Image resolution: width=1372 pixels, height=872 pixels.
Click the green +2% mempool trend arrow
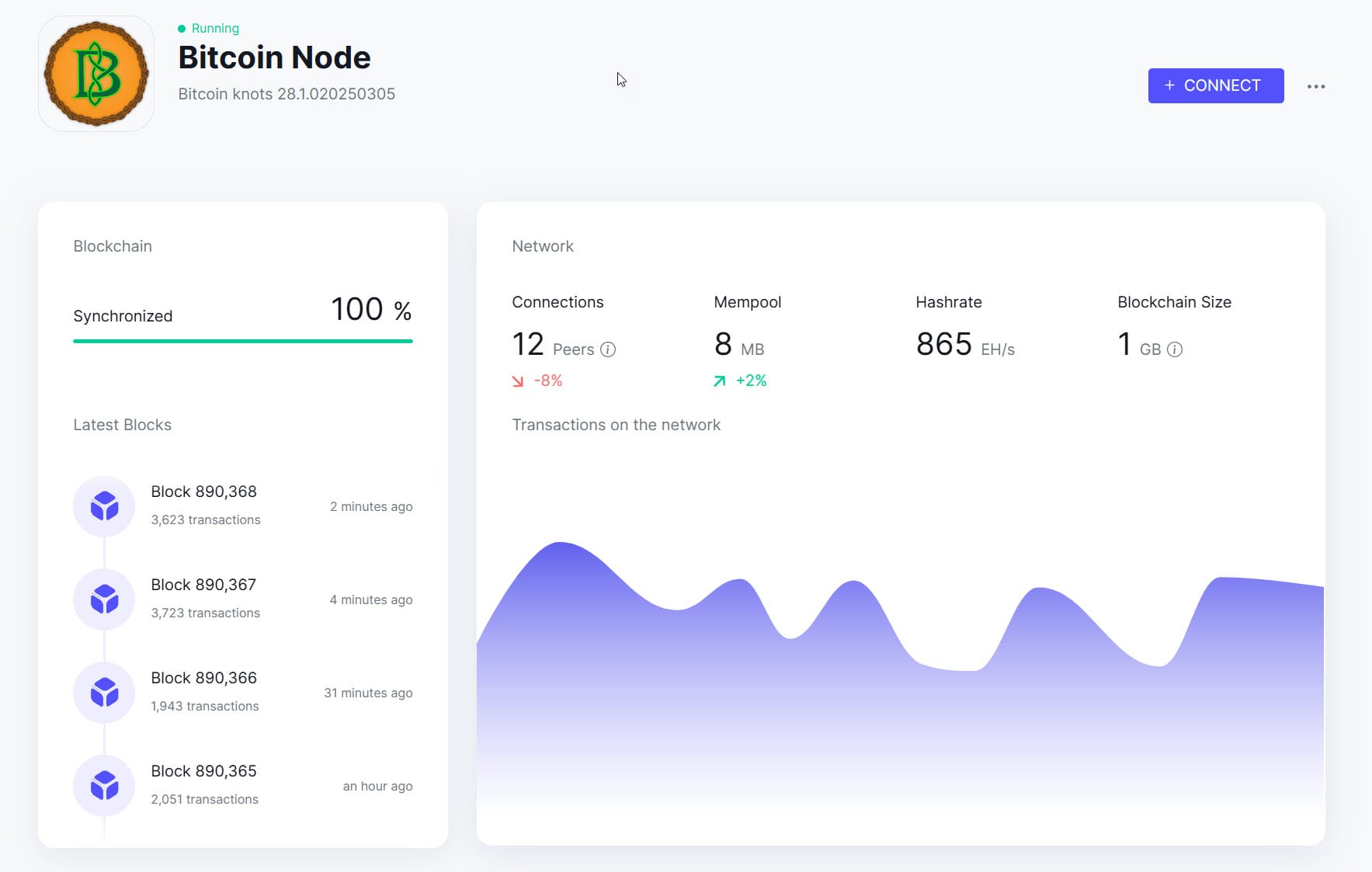coord(719,380)
